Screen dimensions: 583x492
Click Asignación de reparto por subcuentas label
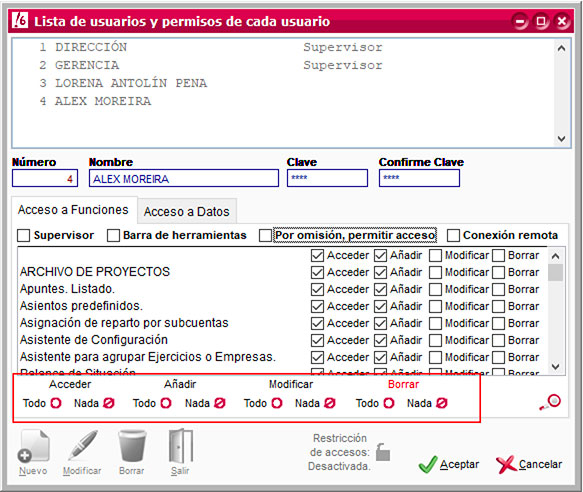click(124, 322)
